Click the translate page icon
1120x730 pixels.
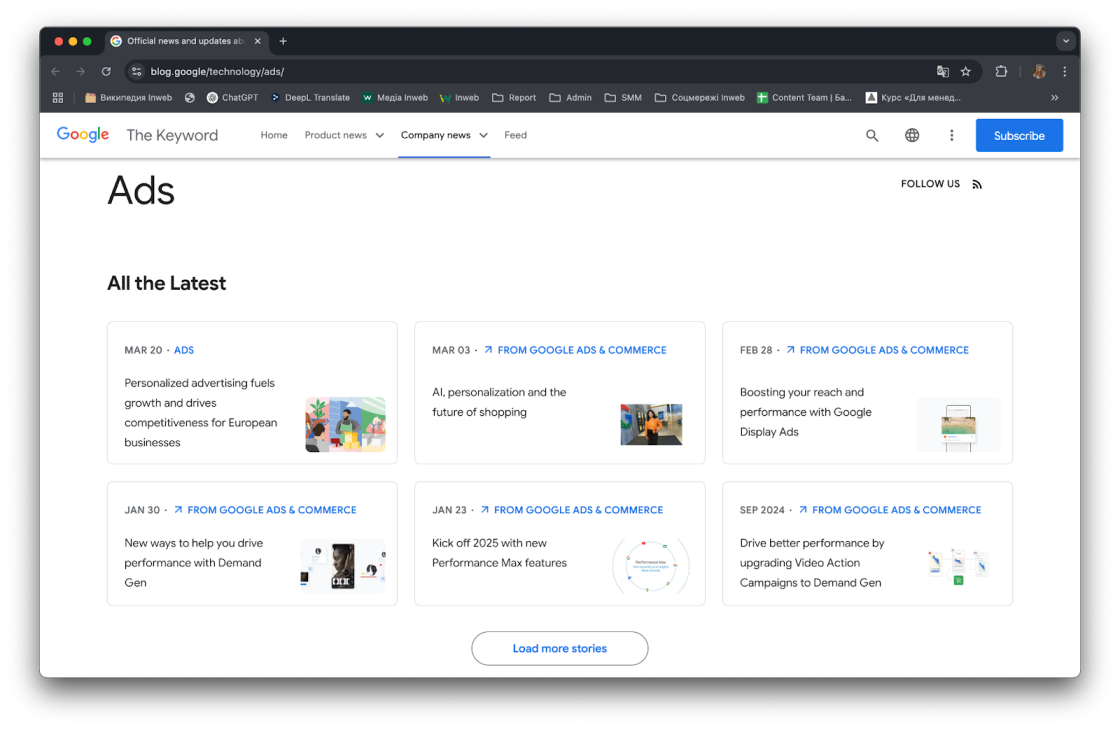pos(943,71)
